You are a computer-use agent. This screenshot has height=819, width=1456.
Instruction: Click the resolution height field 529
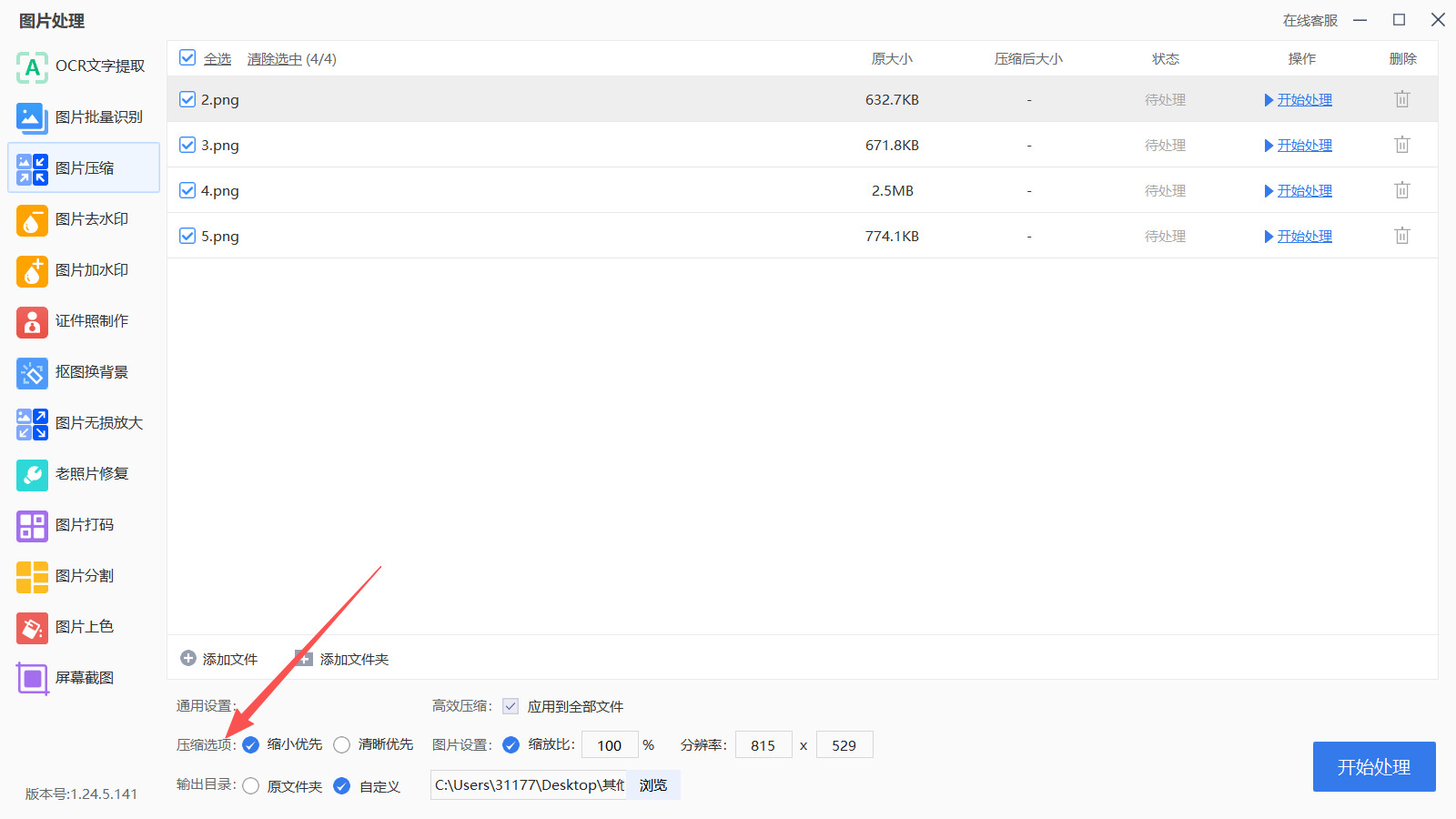pos(844,745)
